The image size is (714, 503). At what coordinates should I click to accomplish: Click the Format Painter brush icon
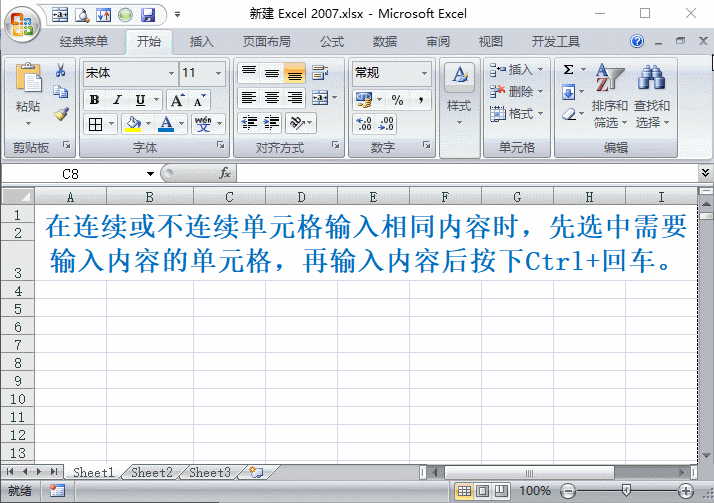61,114
